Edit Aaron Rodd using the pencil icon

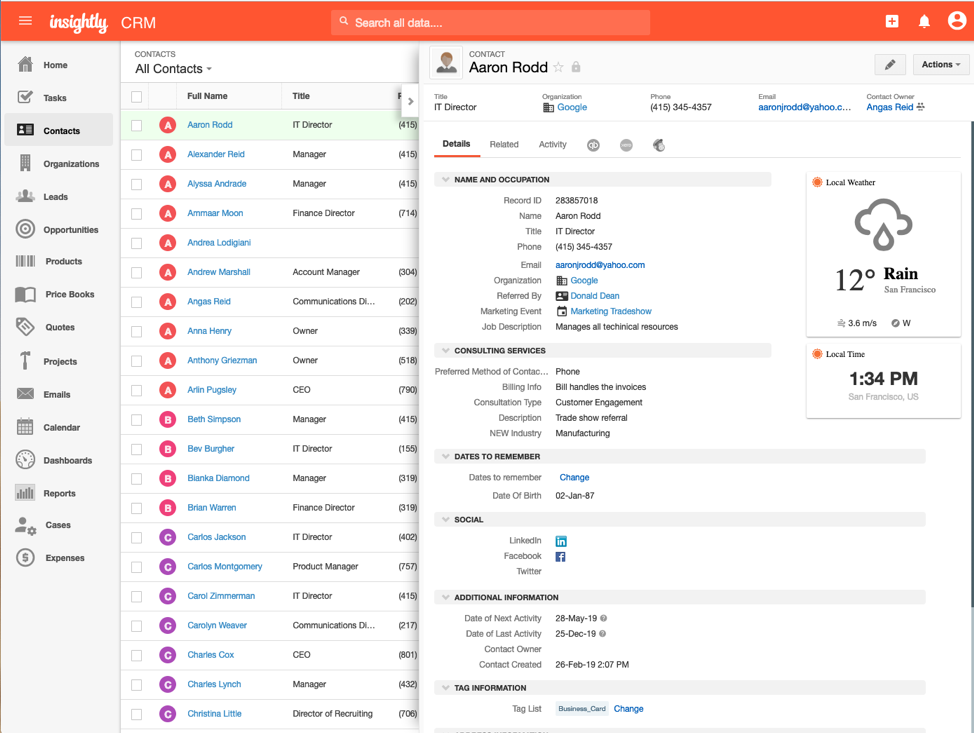[889, 64]
